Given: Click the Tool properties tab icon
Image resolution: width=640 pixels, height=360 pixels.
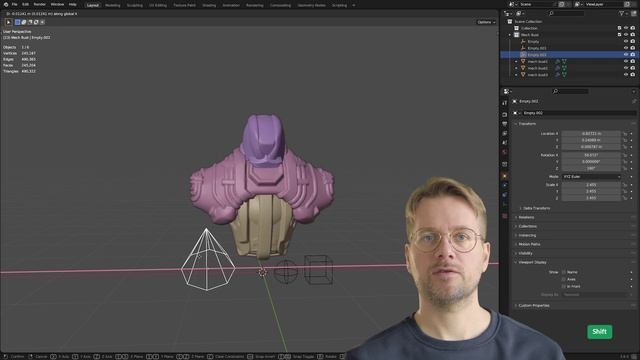Looking at the screenshot, I should click(504, 103).
